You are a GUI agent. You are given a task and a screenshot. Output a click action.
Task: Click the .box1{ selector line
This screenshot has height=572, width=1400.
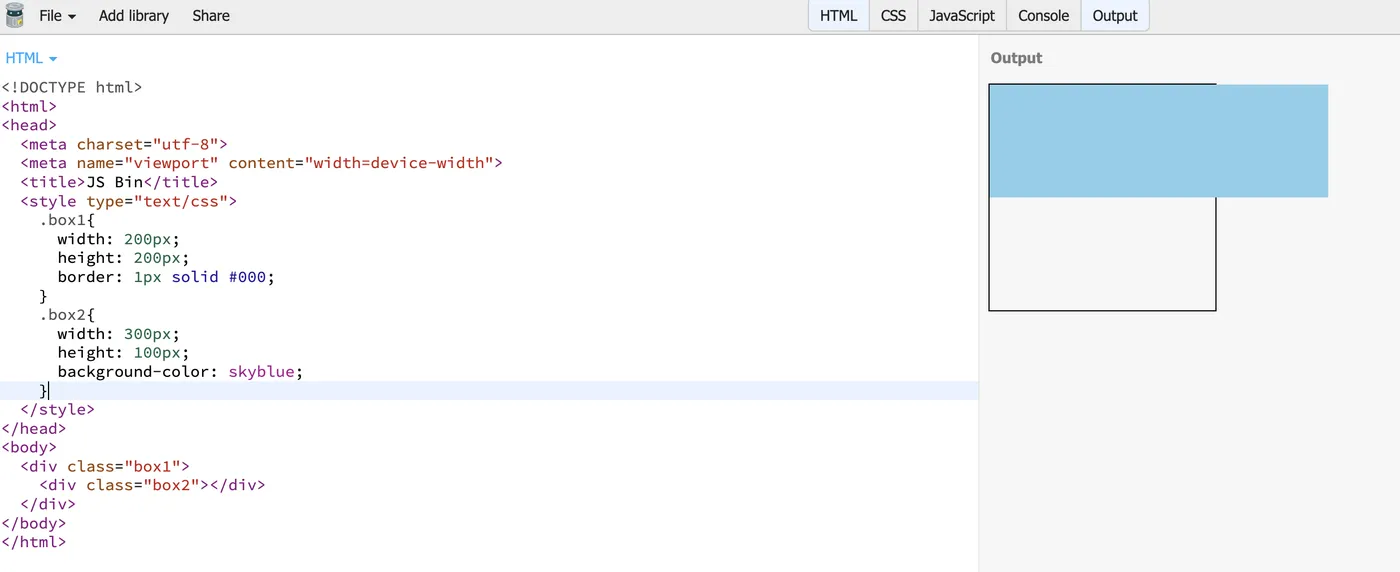pos(67,220)
